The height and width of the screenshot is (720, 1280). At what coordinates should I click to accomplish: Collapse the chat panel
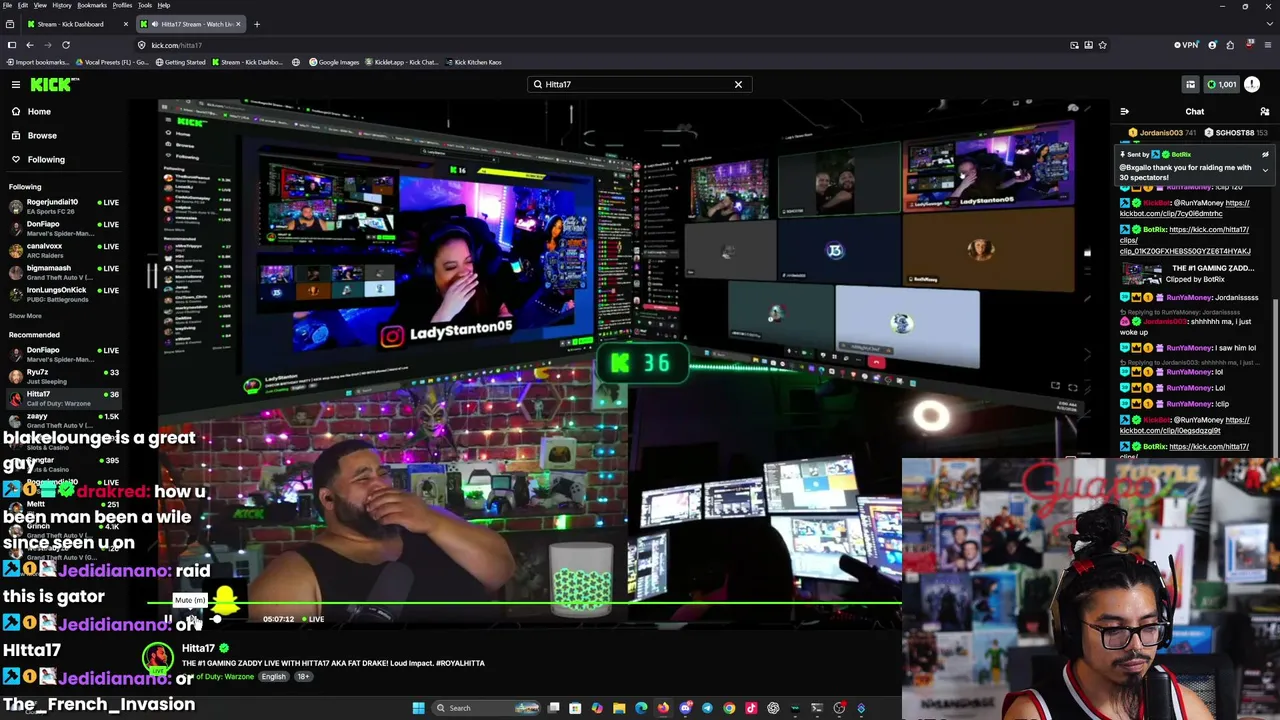[x=1124, y=112]
